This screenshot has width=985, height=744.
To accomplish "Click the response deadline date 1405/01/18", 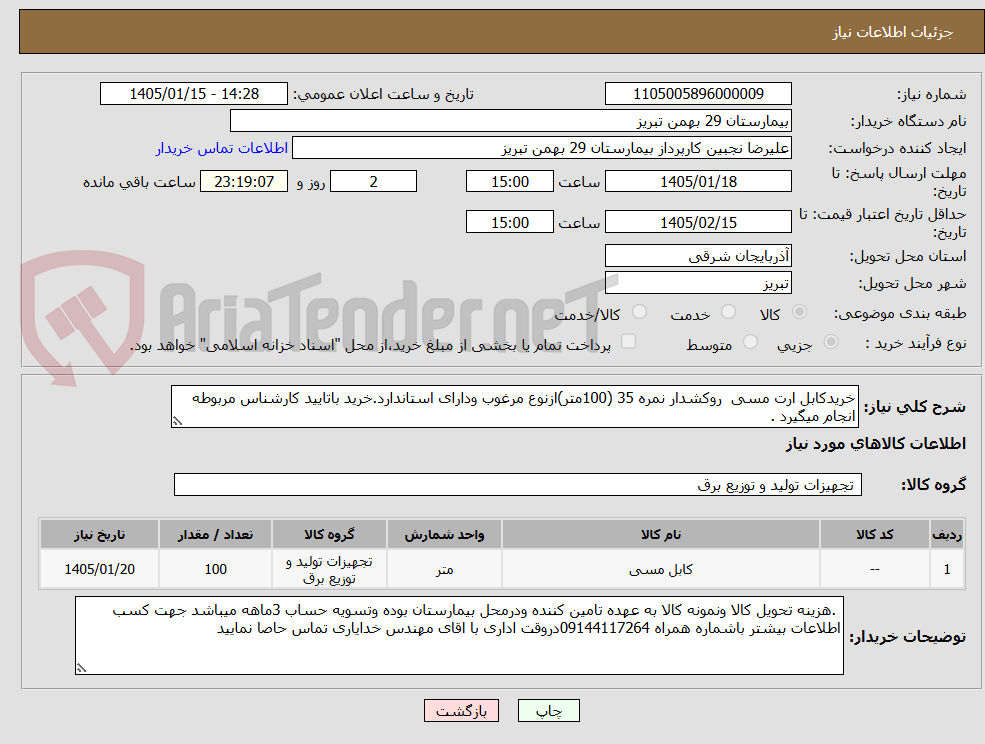I will tap(698, 182).
